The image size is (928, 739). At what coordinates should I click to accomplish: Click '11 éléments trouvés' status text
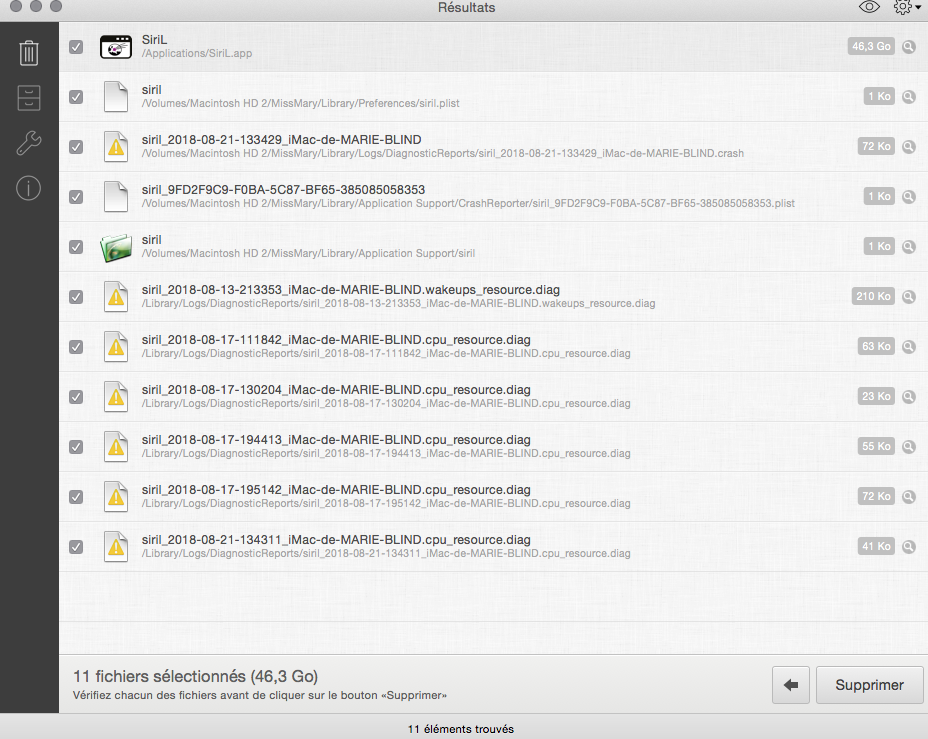tap(460, 729)
